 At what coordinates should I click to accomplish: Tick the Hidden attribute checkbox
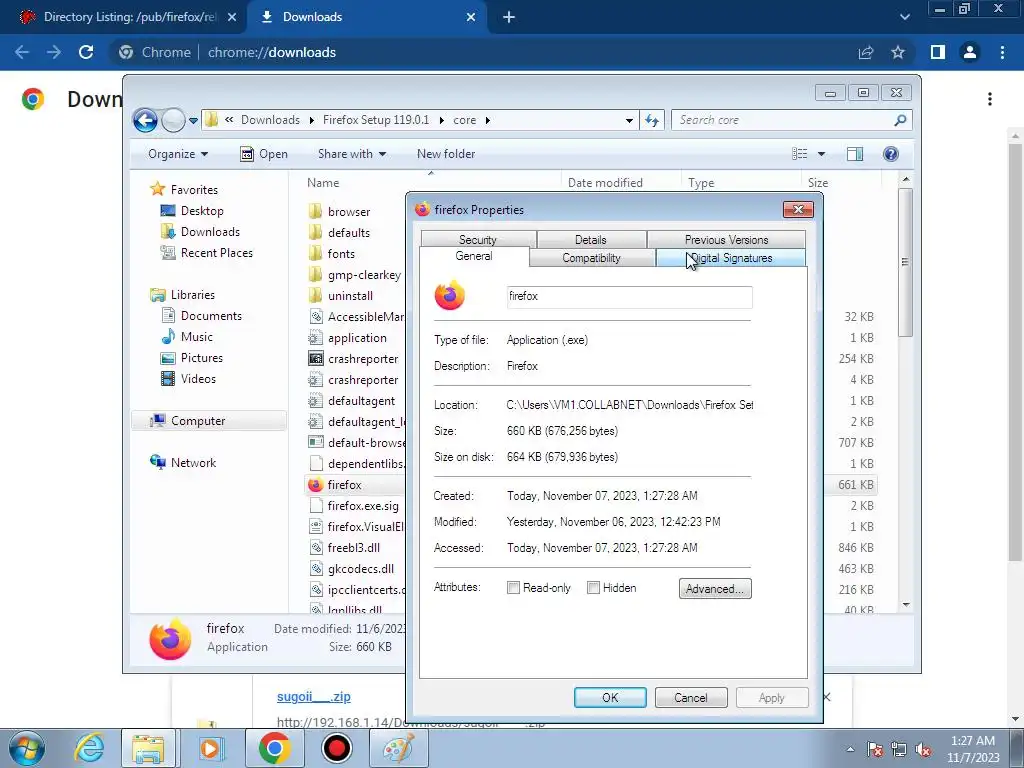pos(593,588)
